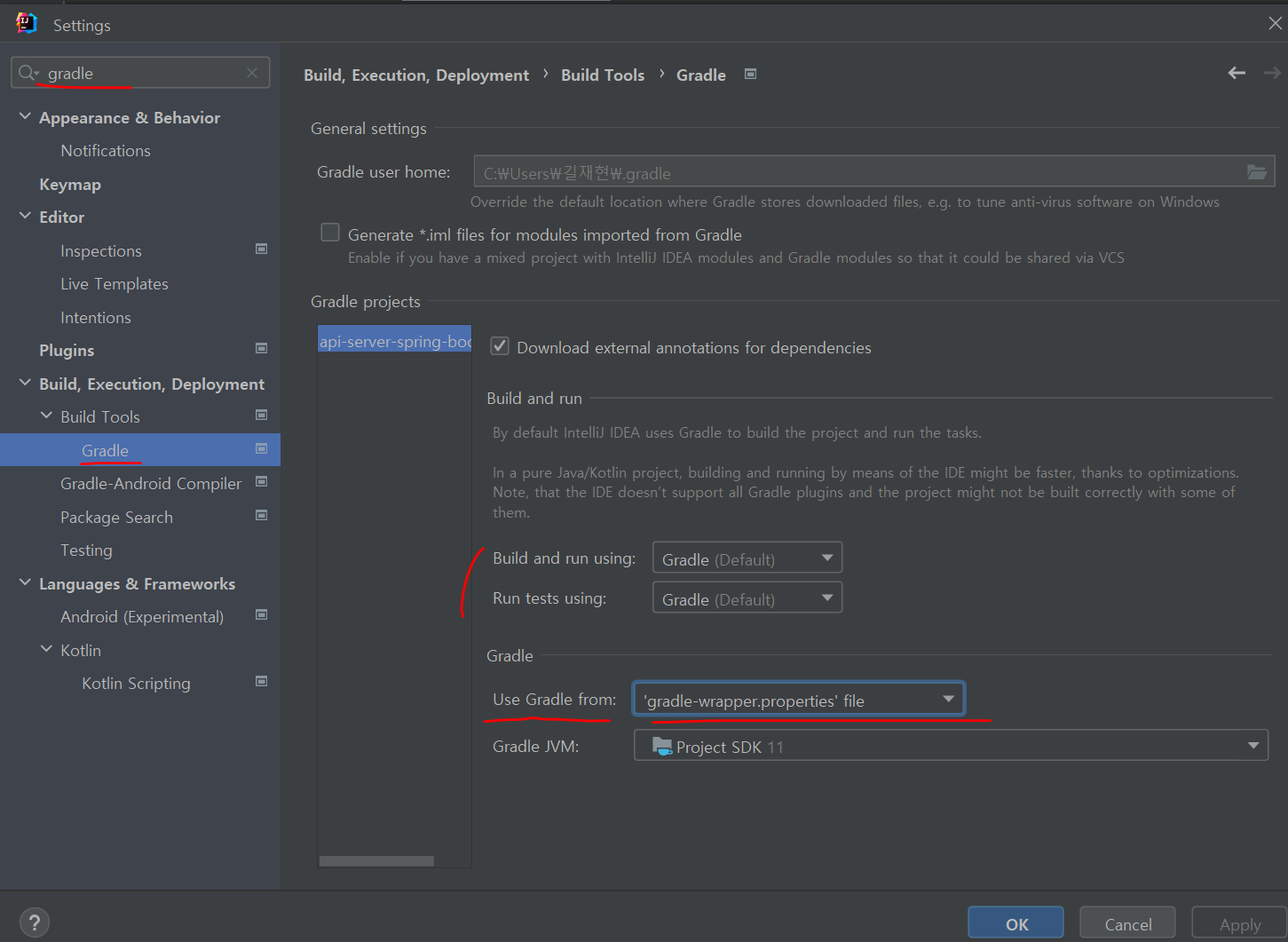Collapse Languages & Frameworks section

click(x=25, y=582)
